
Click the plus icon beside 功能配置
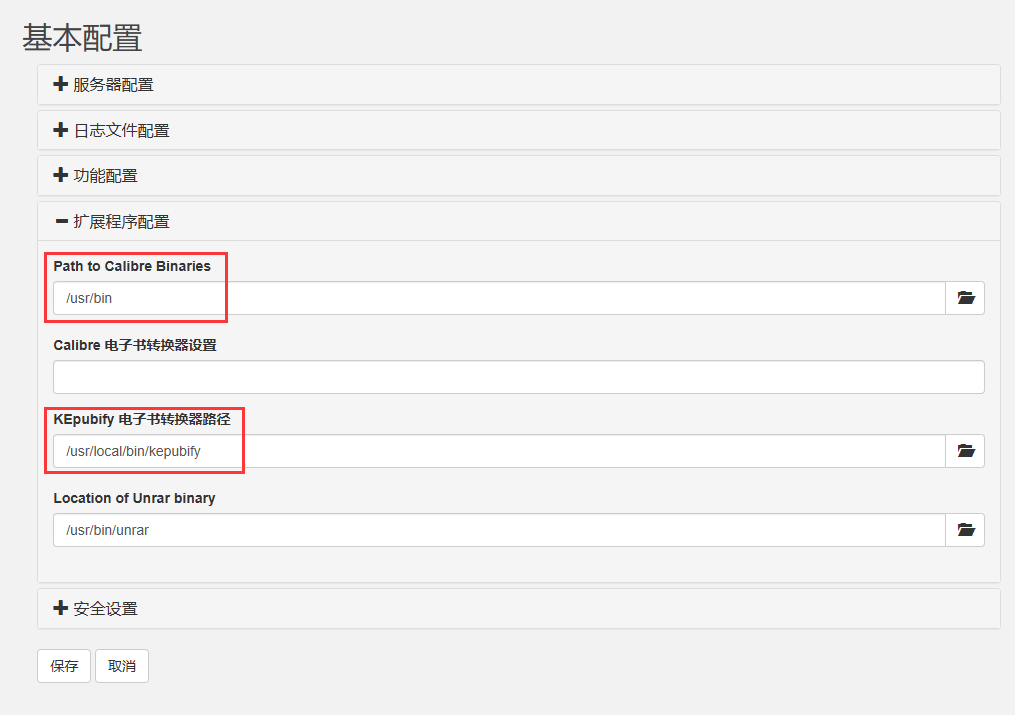click(61, 175)
